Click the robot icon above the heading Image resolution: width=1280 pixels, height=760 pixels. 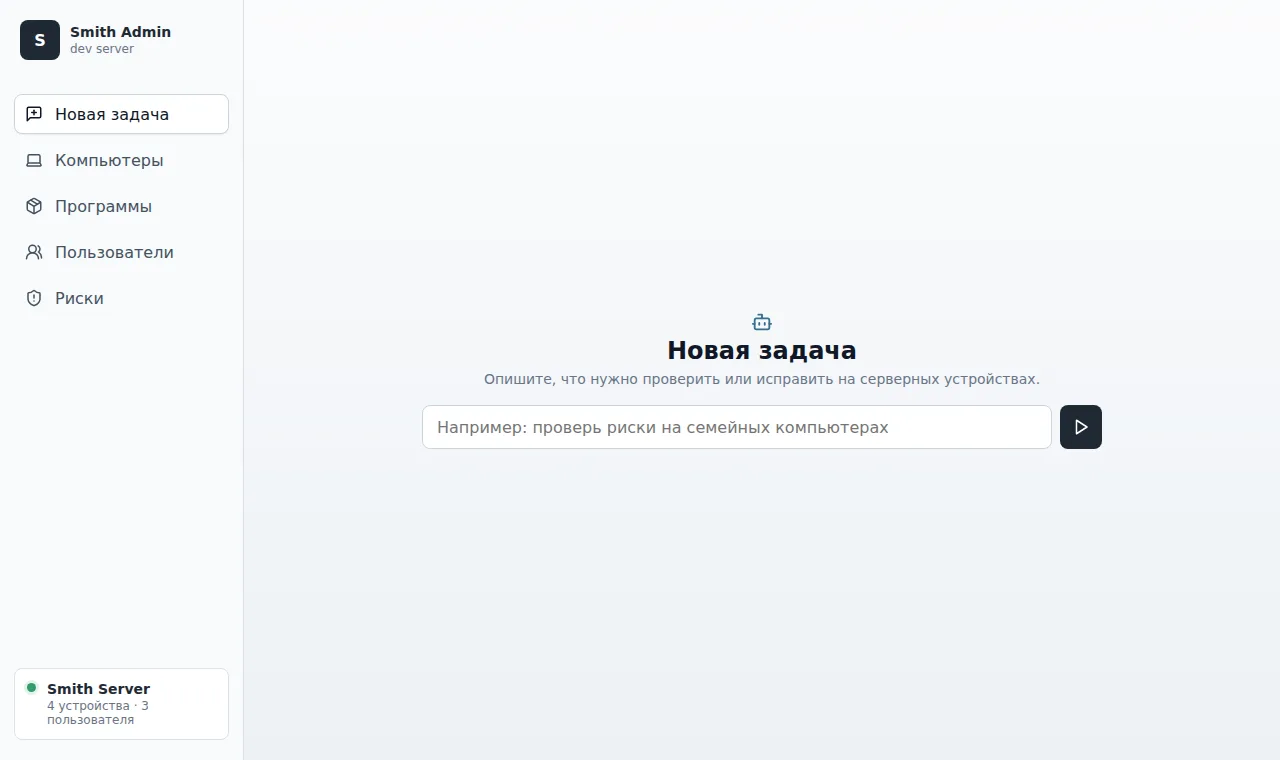pos(762,322)
